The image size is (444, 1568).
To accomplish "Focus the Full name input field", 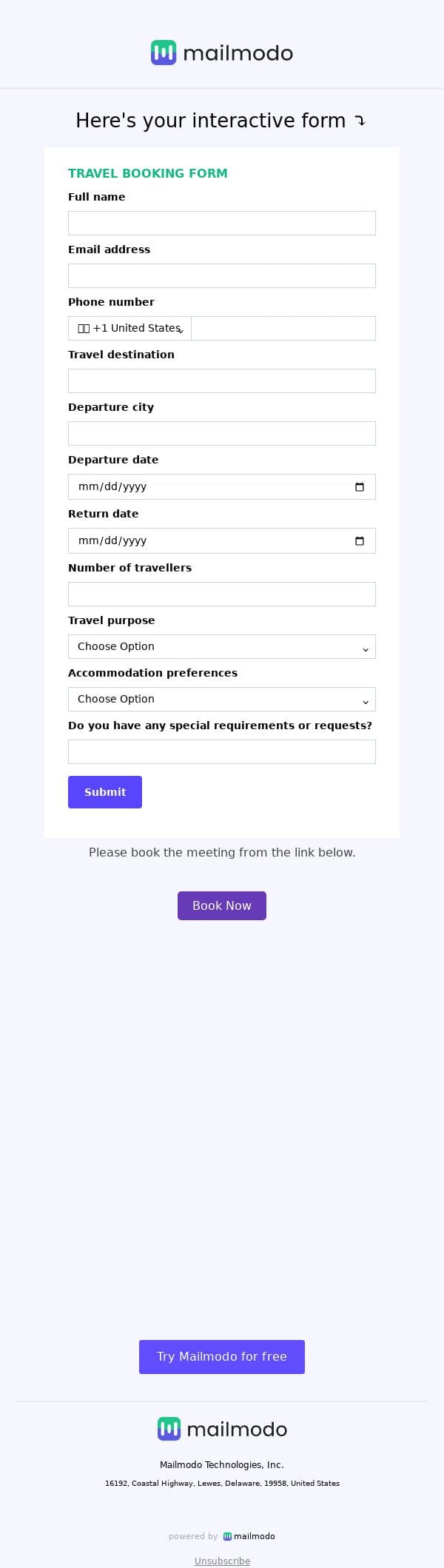I will pyautogui.click(x=222, y=224).
